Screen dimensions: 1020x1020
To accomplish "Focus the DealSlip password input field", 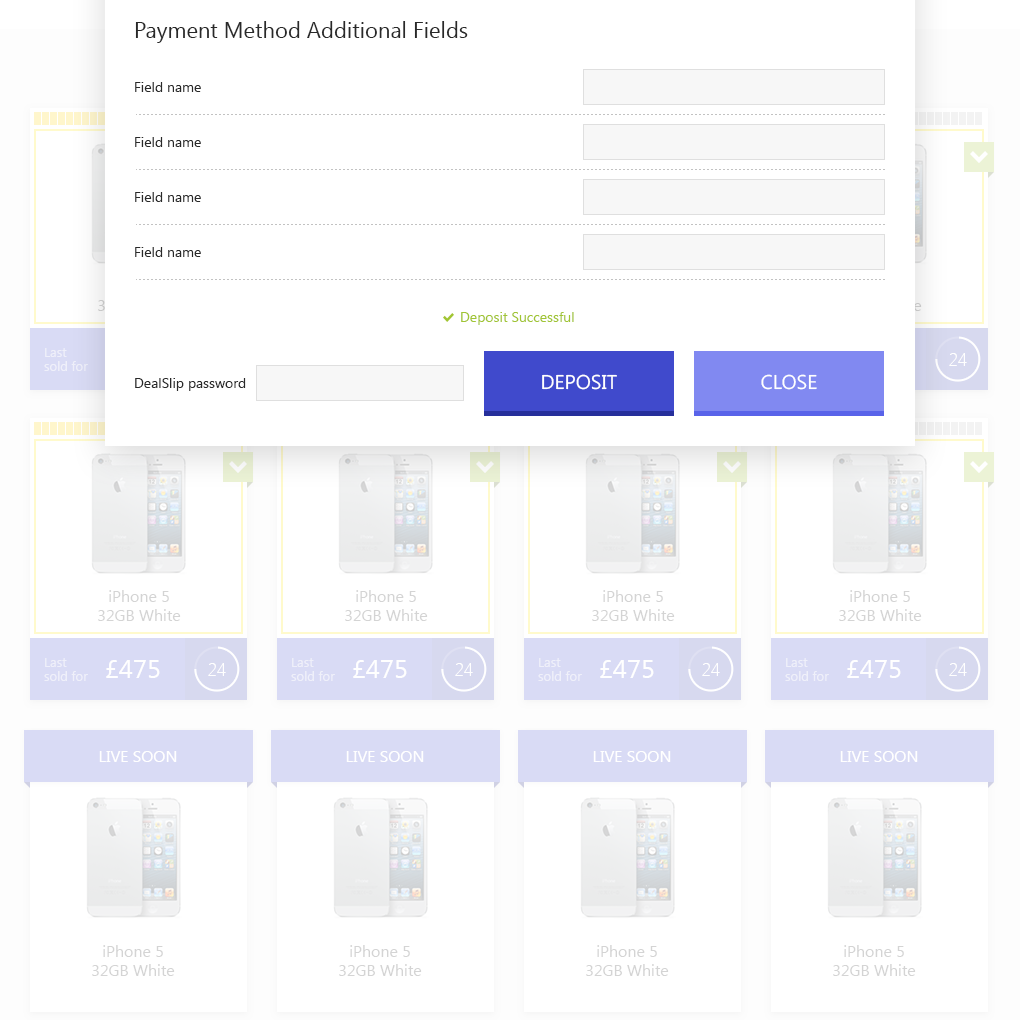I will (x=360, y=383).
